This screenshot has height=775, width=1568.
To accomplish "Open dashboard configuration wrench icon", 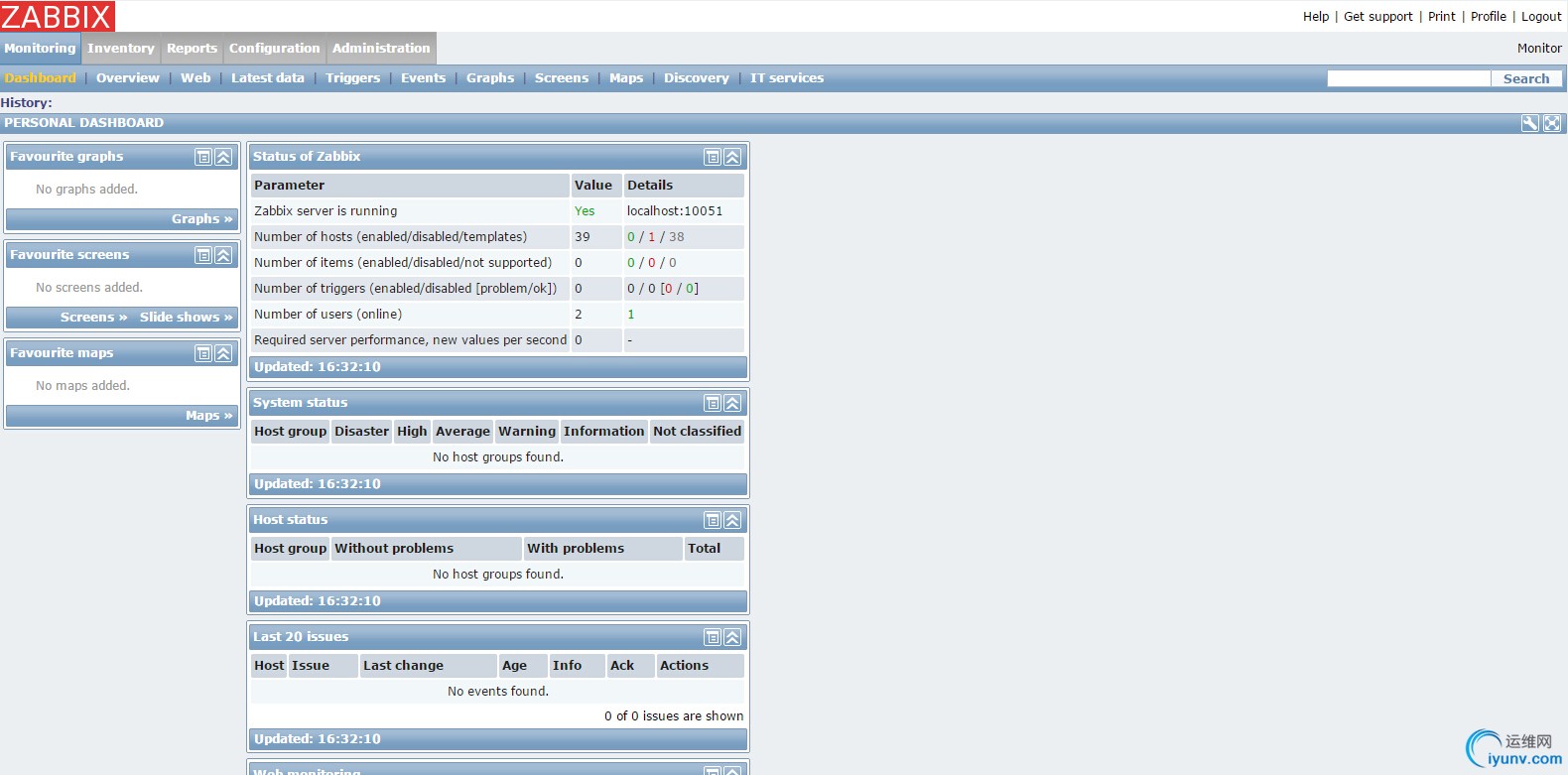I will (1530, 123).
